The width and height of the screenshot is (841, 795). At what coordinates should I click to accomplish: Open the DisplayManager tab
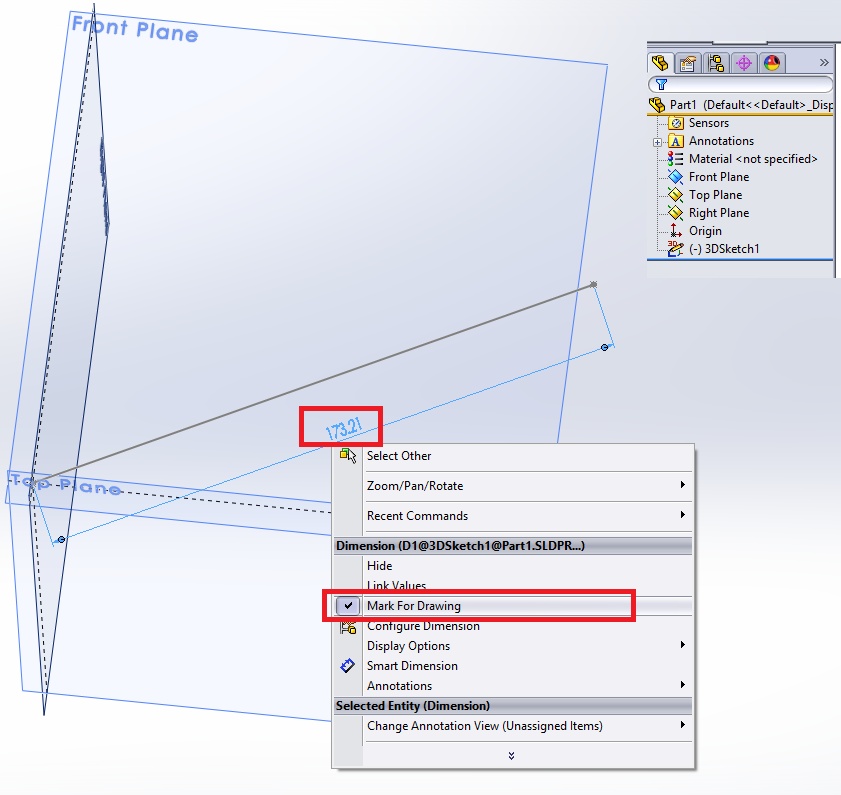771,63
